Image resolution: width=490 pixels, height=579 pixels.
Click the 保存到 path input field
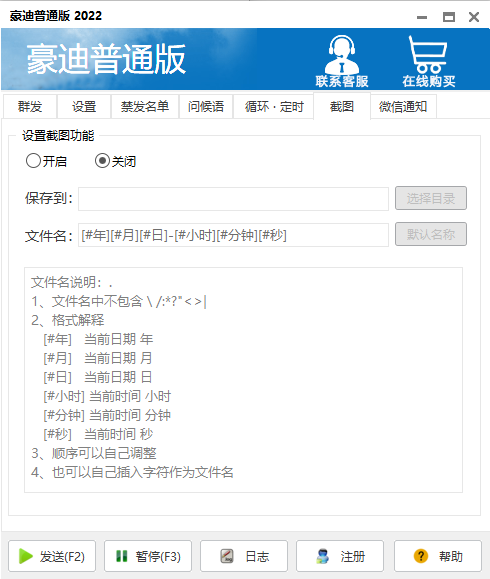[x=233, y=199]
